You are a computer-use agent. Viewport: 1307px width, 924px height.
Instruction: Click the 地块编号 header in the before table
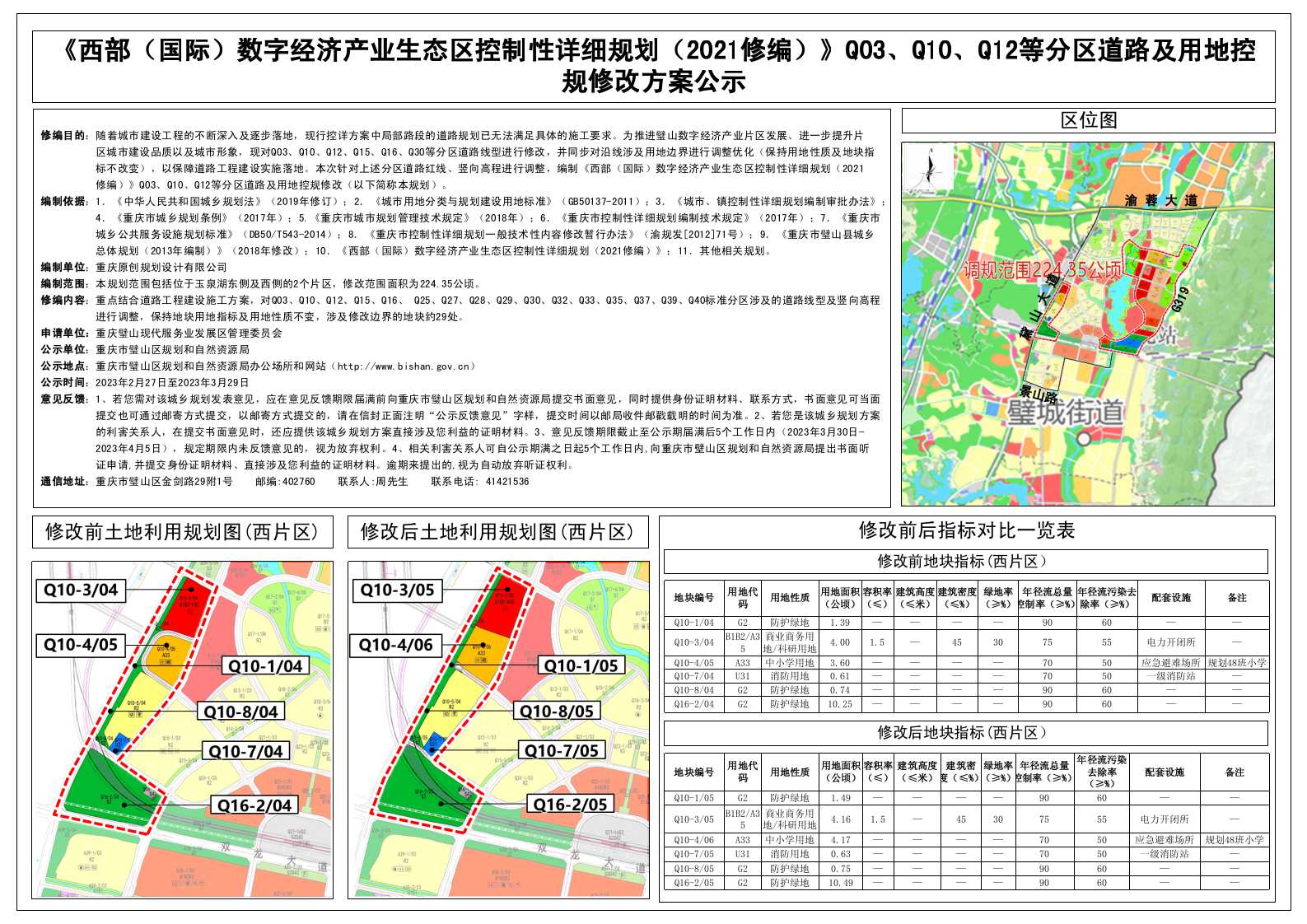pyautogui.click(x=693, y=598)
